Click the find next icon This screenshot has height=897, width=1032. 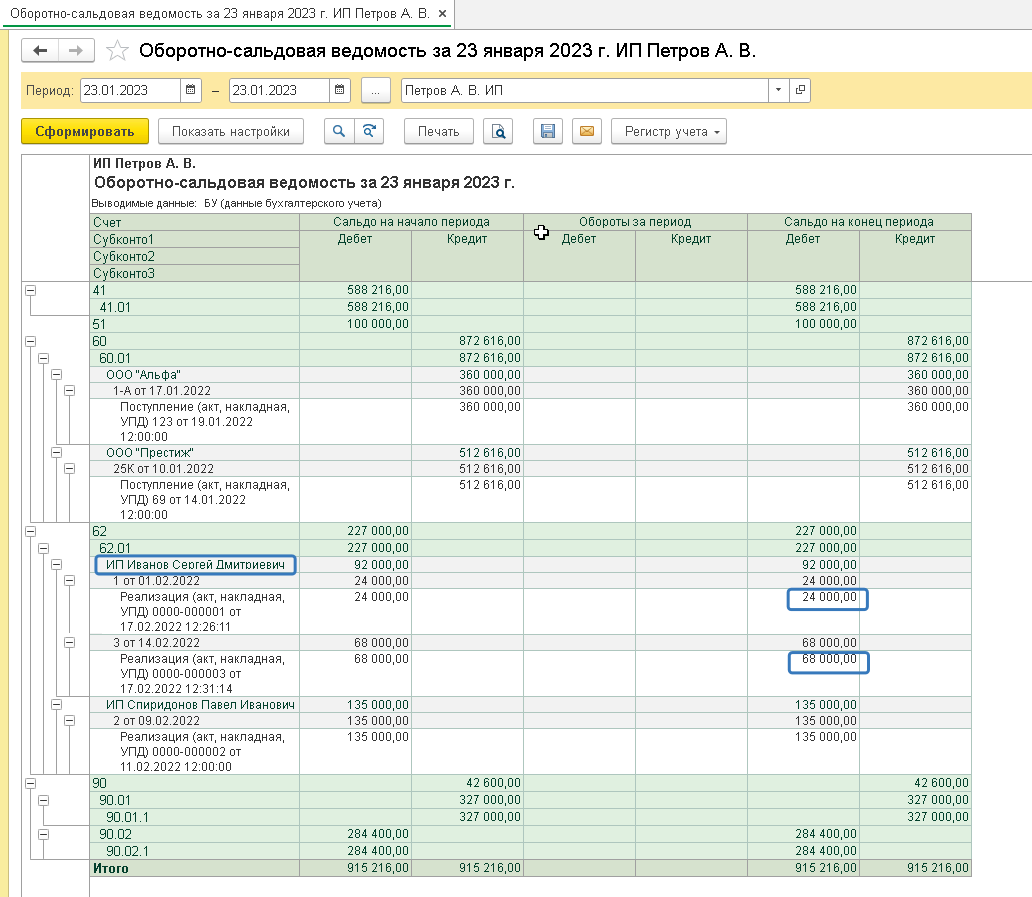point(369,131)
